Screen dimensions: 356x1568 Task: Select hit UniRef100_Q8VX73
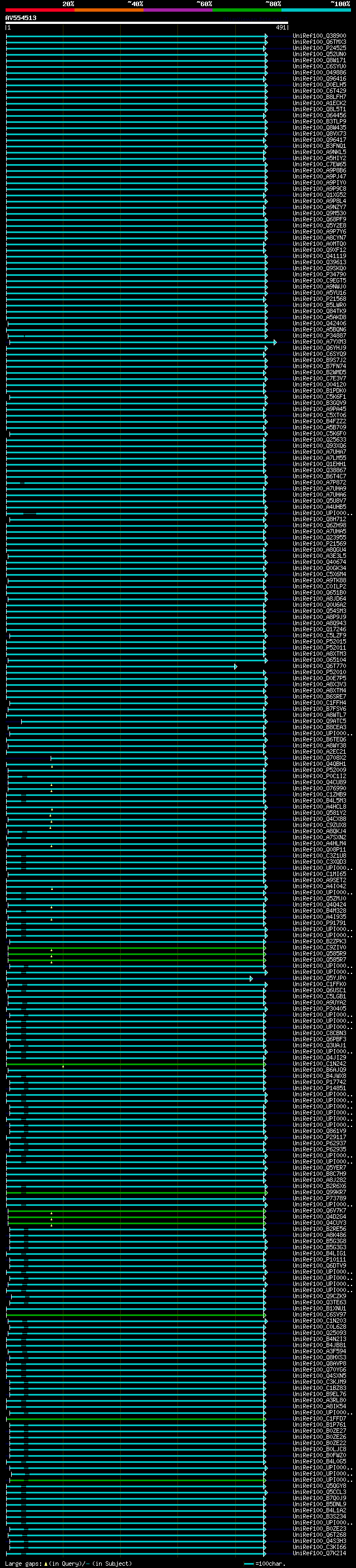click(319, 134)
